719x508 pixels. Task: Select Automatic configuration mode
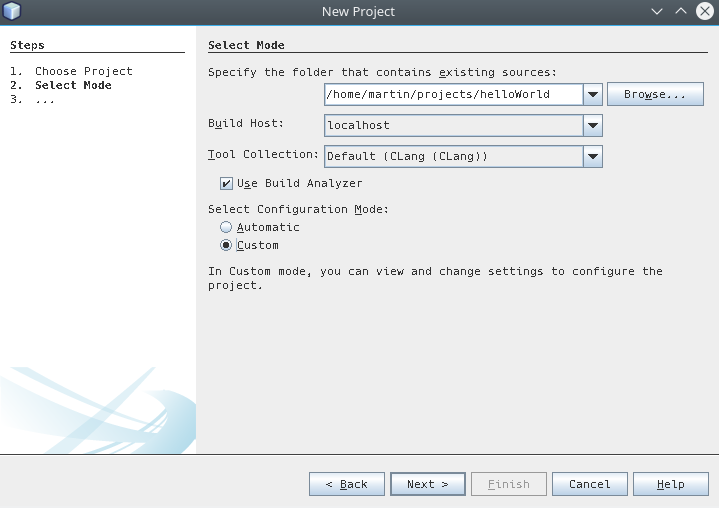coord(226,227)
